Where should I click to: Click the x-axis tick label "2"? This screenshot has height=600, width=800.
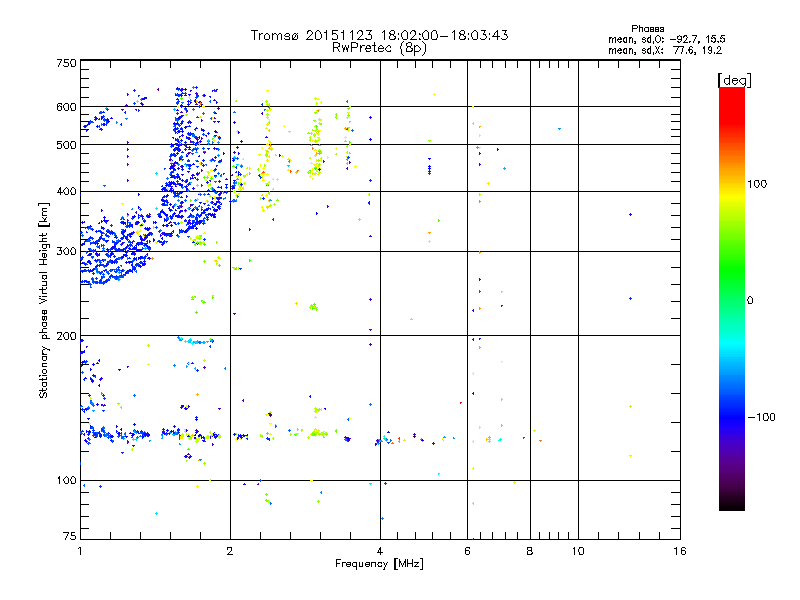click(230, 551)
